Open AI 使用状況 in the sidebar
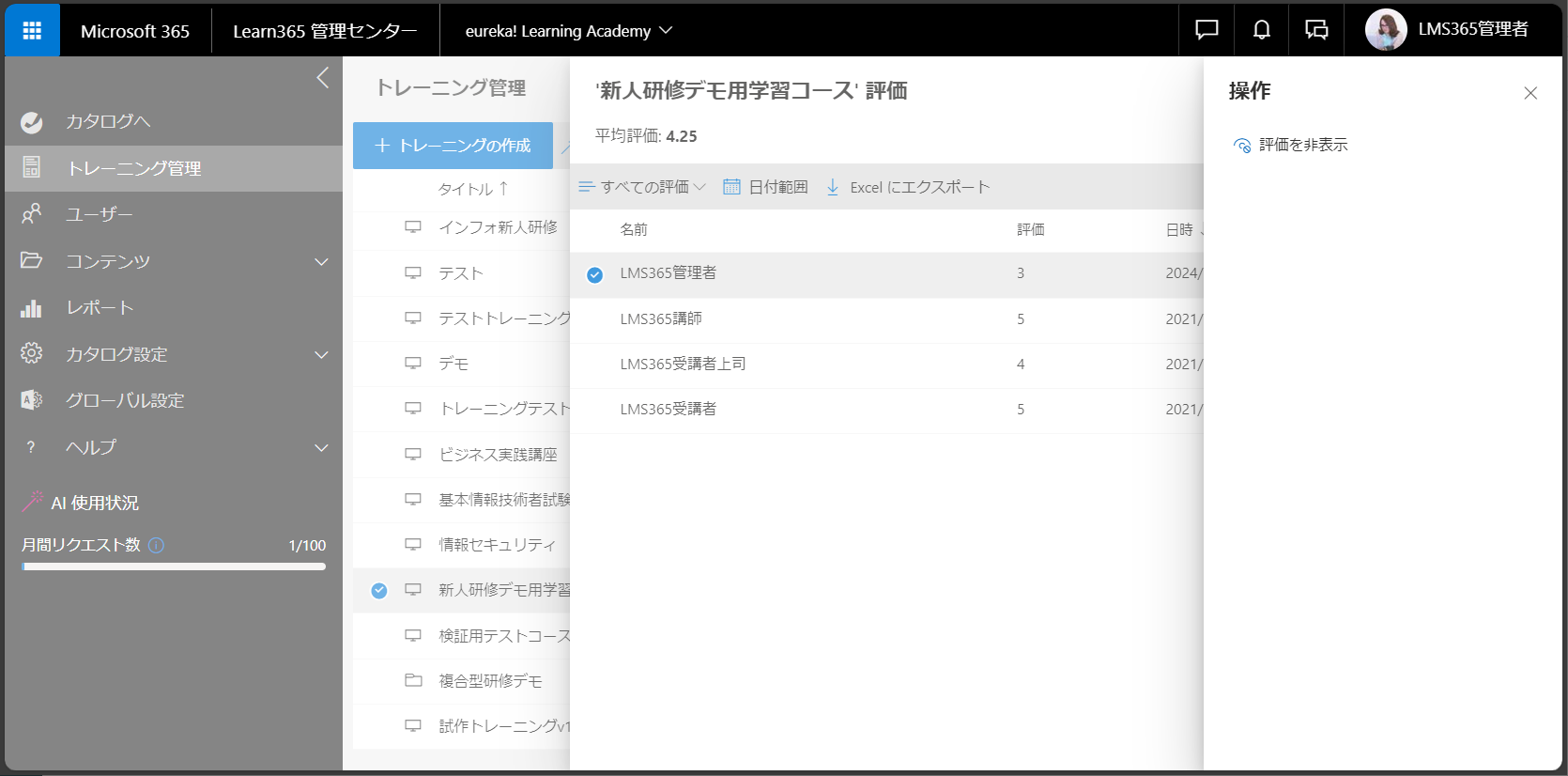1568x776 pixels. (x=94, y=503)
